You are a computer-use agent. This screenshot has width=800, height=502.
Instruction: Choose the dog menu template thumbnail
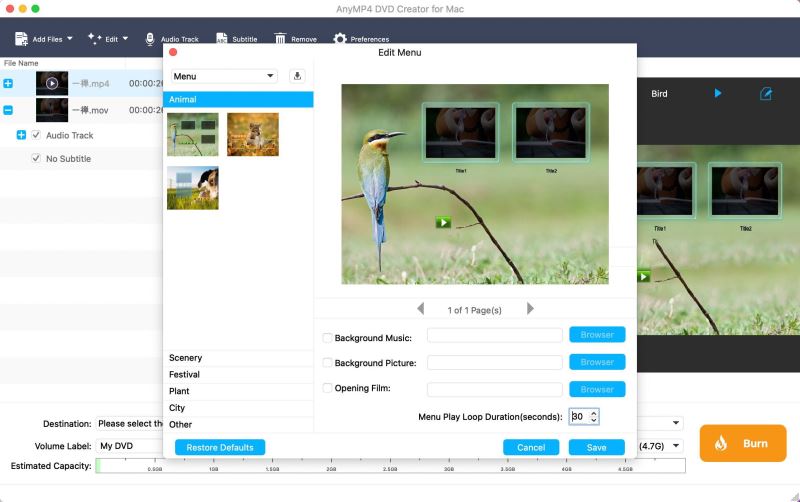193,188
